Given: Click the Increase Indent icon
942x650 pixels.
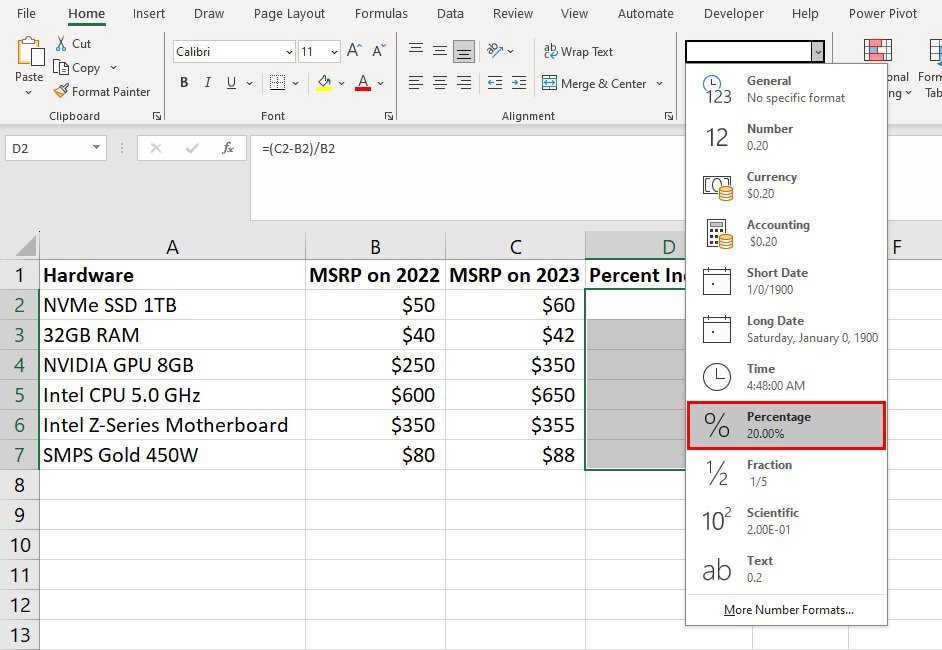Looking at the screenshot, I should pyautogui.click(x=518, y=83).
